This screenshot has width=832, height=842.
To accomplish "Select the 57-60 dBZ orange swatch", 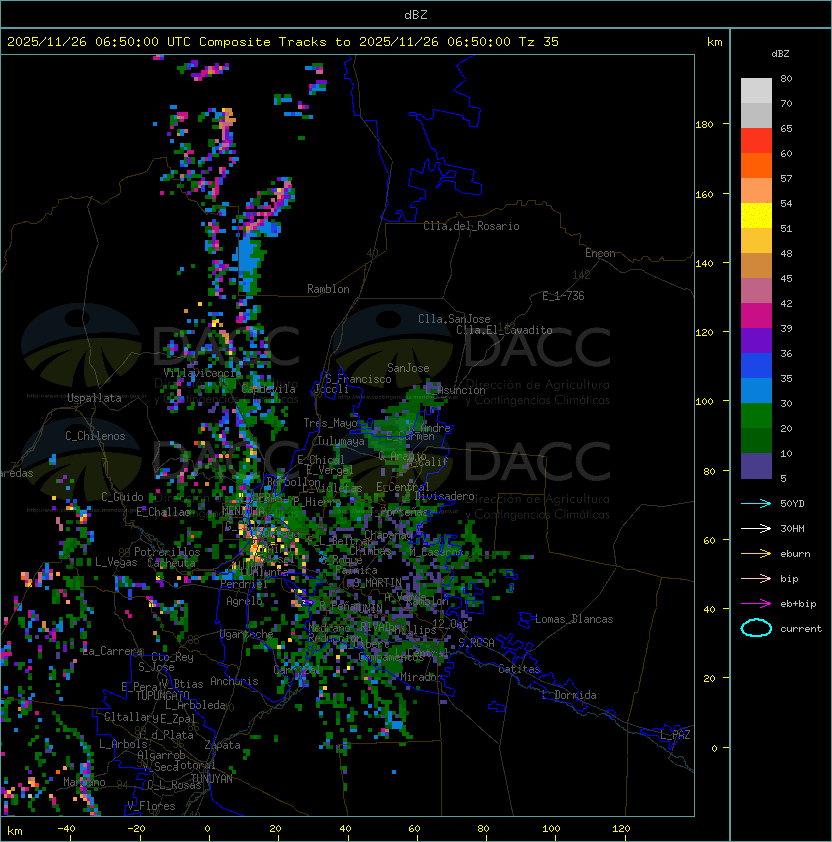I will 756,166.
